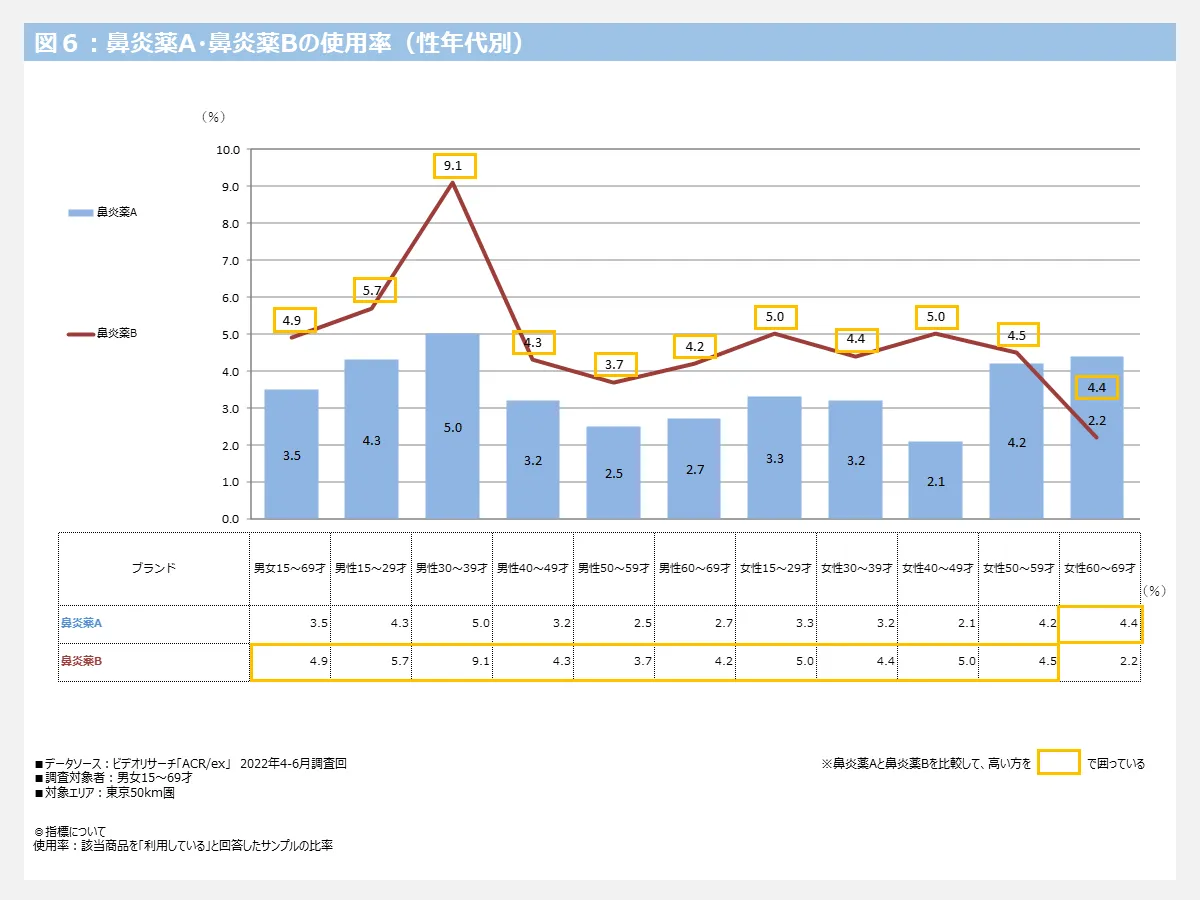The height and width of the screenshot is (900, 1200).
Task: Click the ブランド table header cell
Action: coord(154,568)
